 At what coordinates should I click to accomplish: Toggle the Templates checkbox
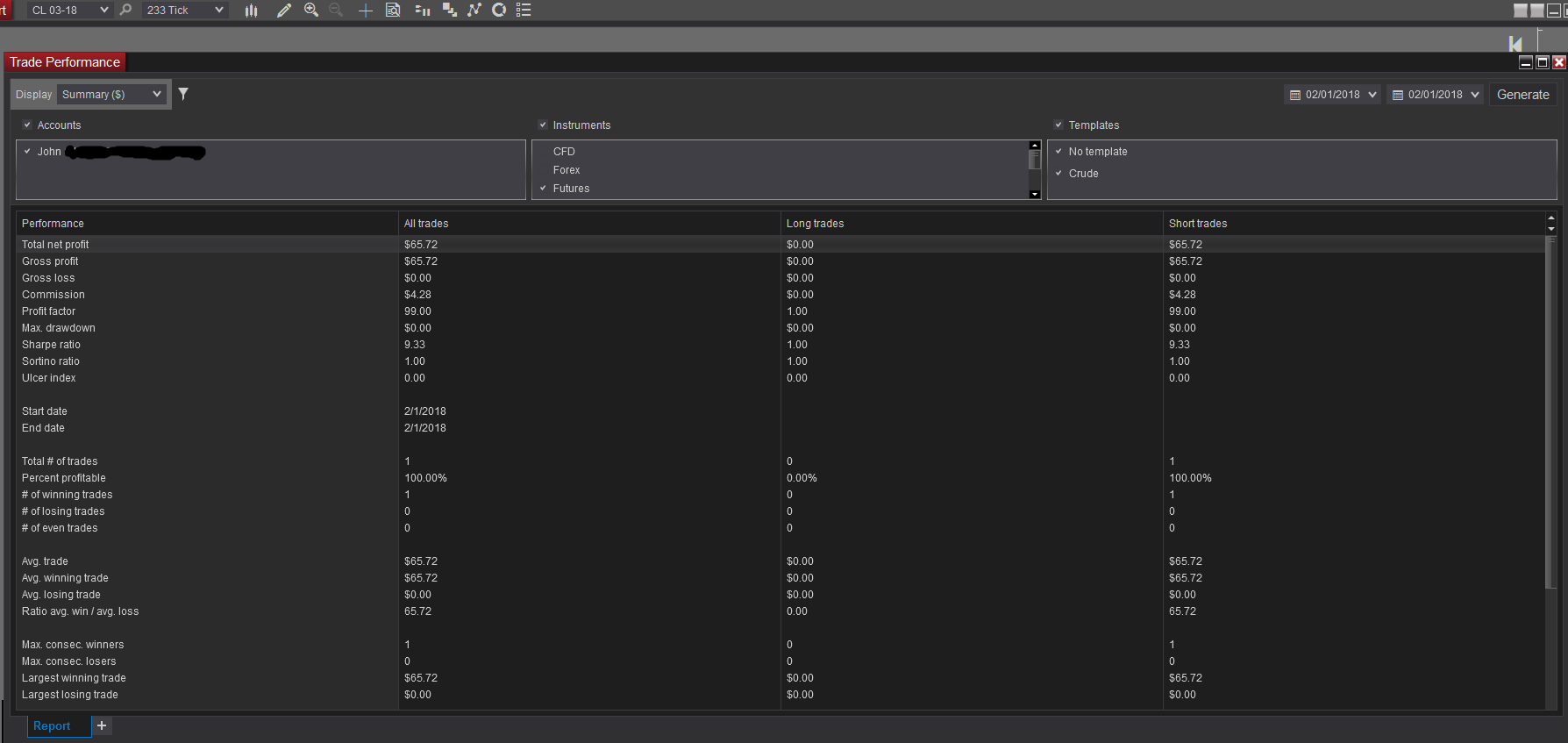(1058, 125)
